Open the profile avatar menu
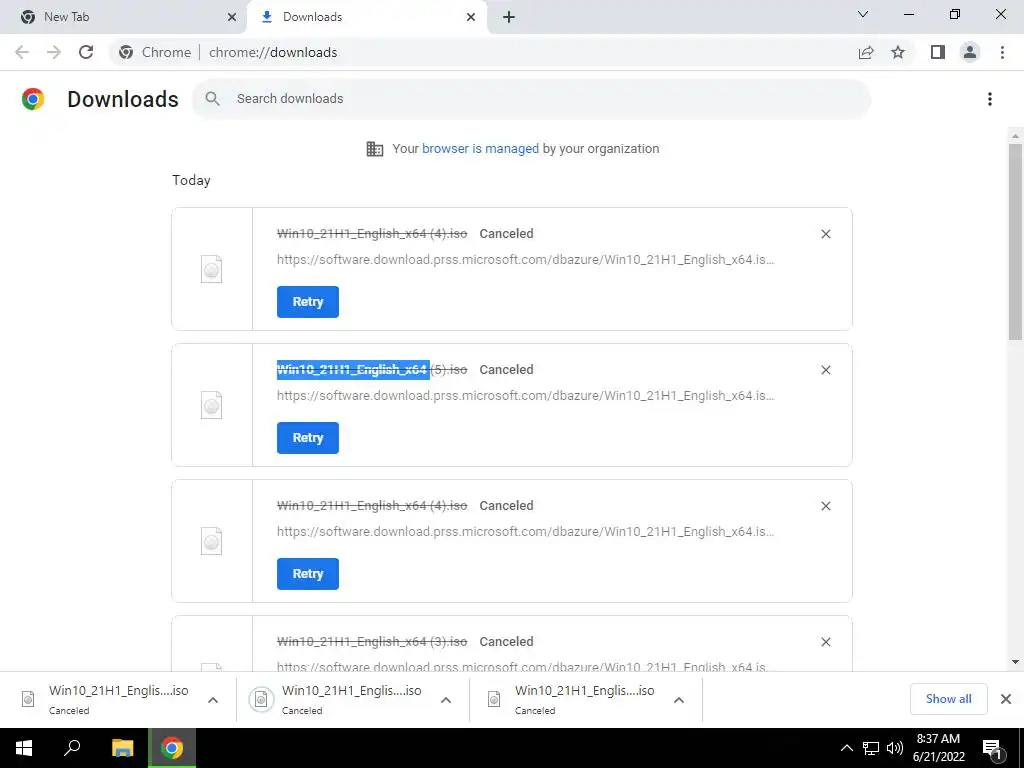 coord(970,52)
